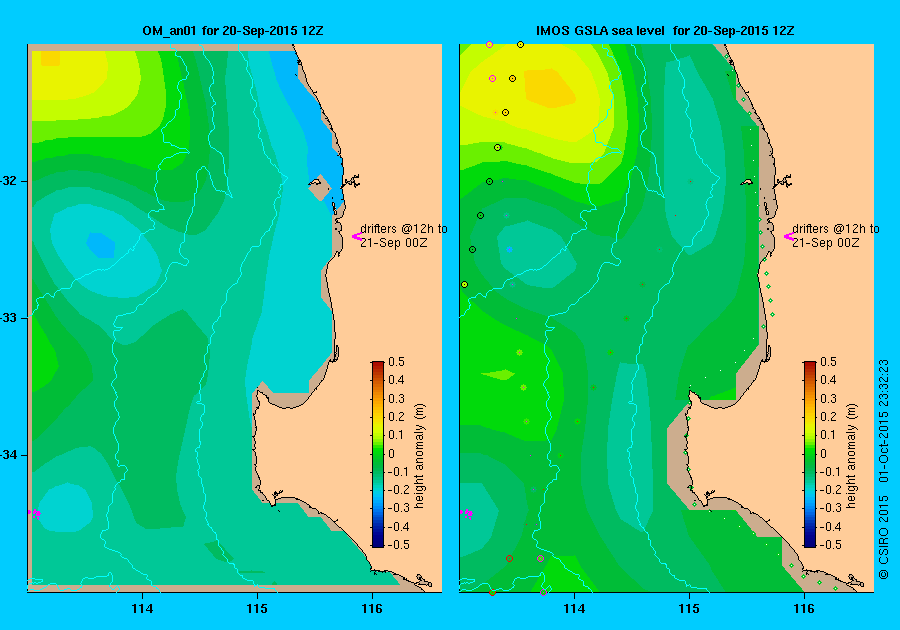Click the CSIRO 2015 copyright timestamp text
This screenshot has width=900, height=630.
click(x=884, y=469)
